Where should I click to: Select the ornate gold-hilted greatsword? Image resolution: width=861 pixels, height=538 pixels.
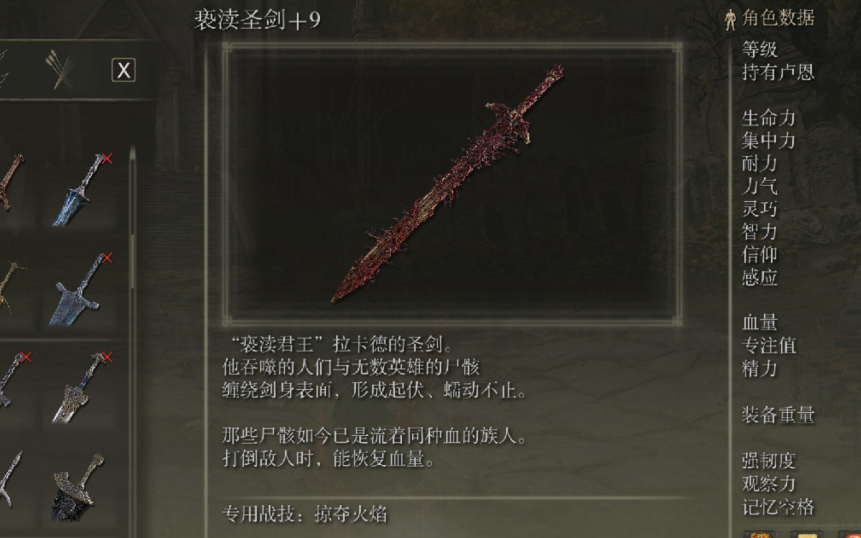click(82, 388)
